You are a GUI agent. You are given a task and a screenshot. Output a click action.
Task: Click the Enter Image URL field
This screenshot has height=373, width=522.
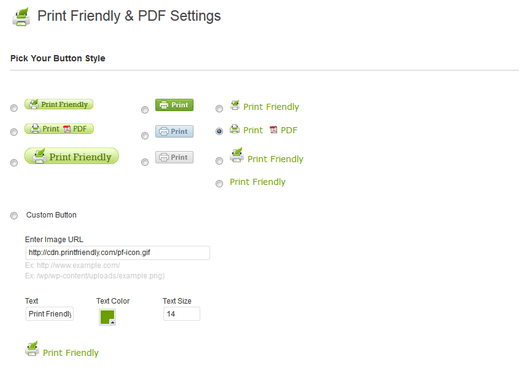[x=118, y=253]
